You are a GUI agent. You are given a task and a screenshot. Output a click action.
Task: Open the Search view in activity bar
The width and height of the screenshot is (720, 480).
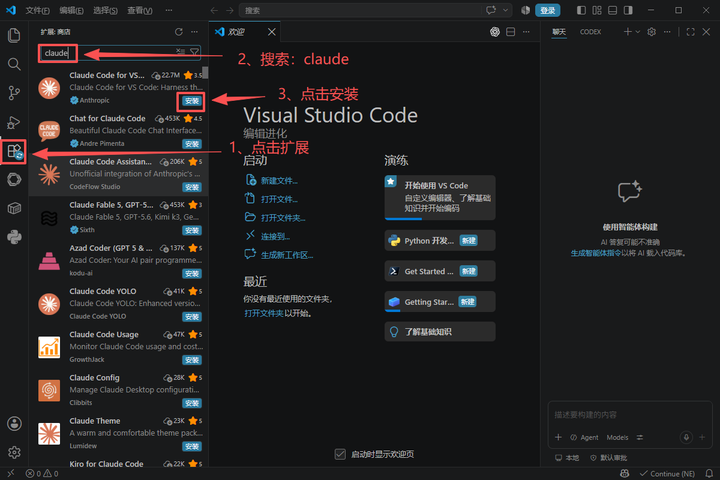pyautogui.click(x=14, y=64)
